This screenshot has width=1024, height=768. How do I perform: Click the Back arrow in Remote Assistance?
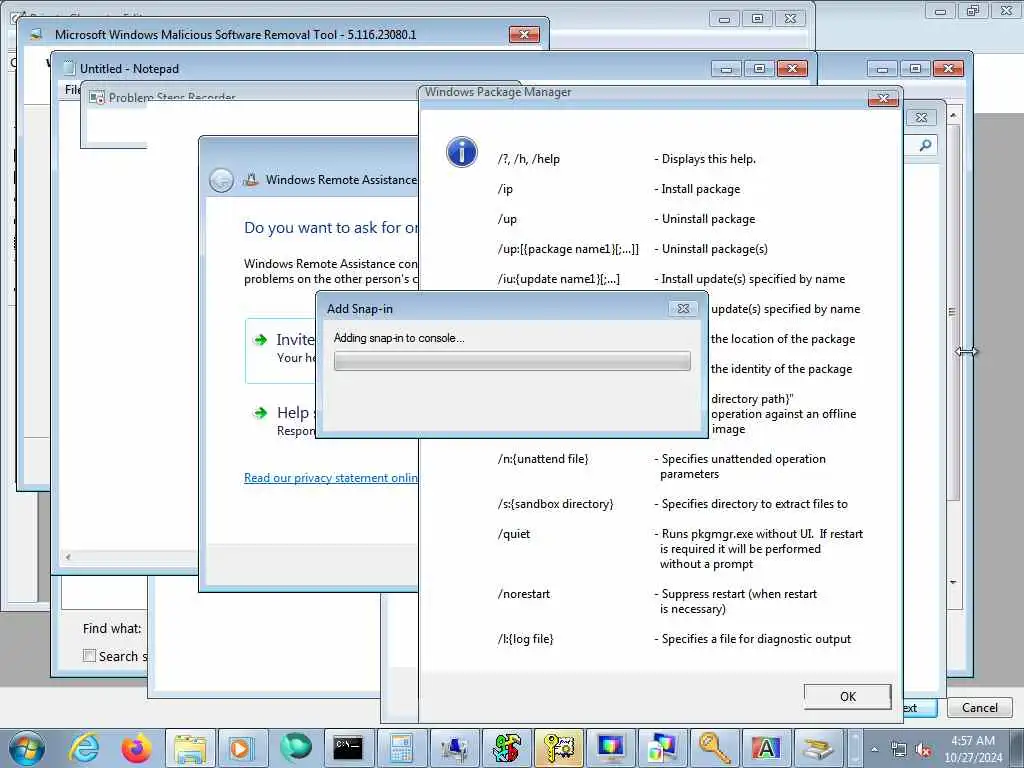(221, 180)
